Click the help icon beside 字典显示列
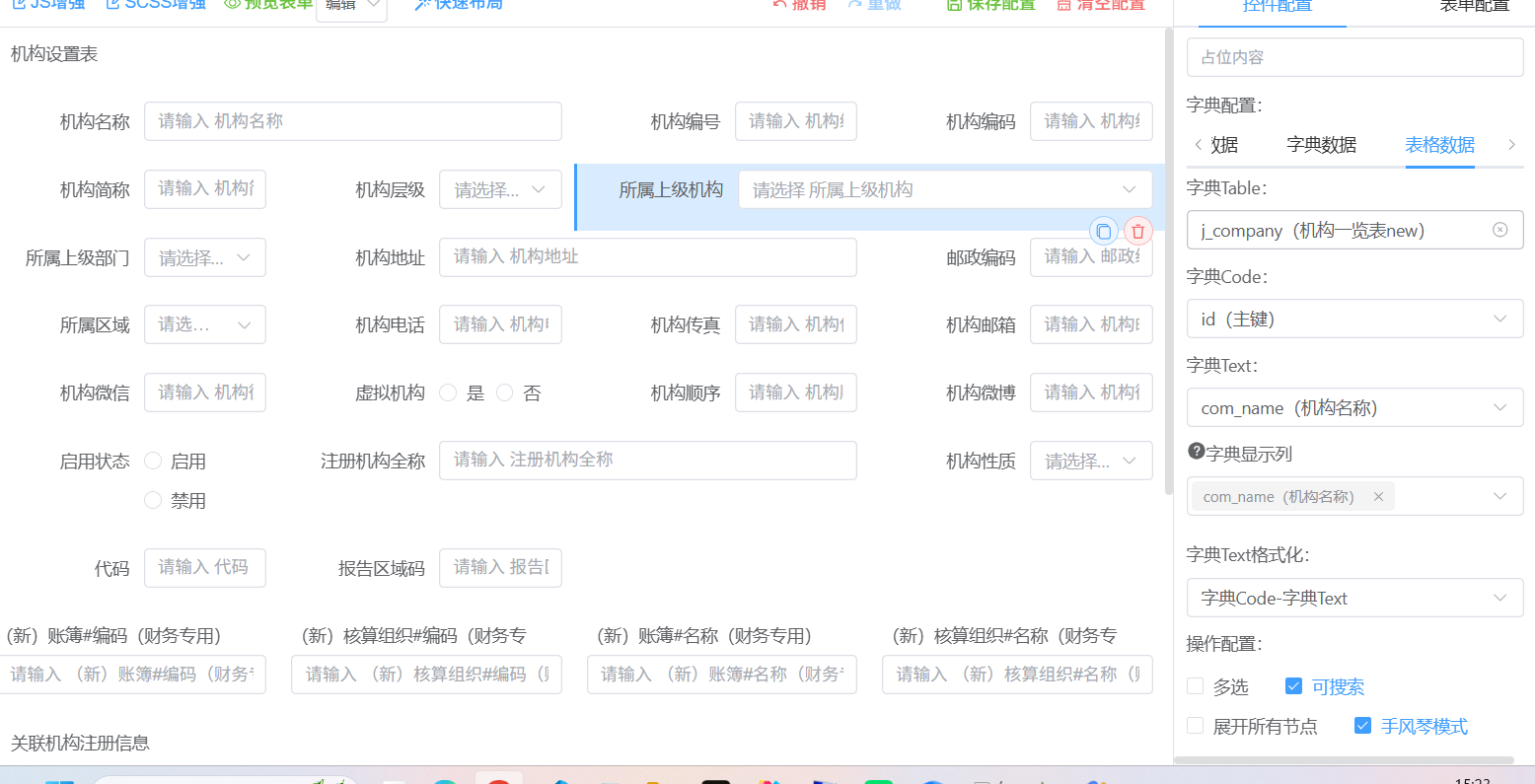Screen dimensions: 1535x784 point(1196,452)
